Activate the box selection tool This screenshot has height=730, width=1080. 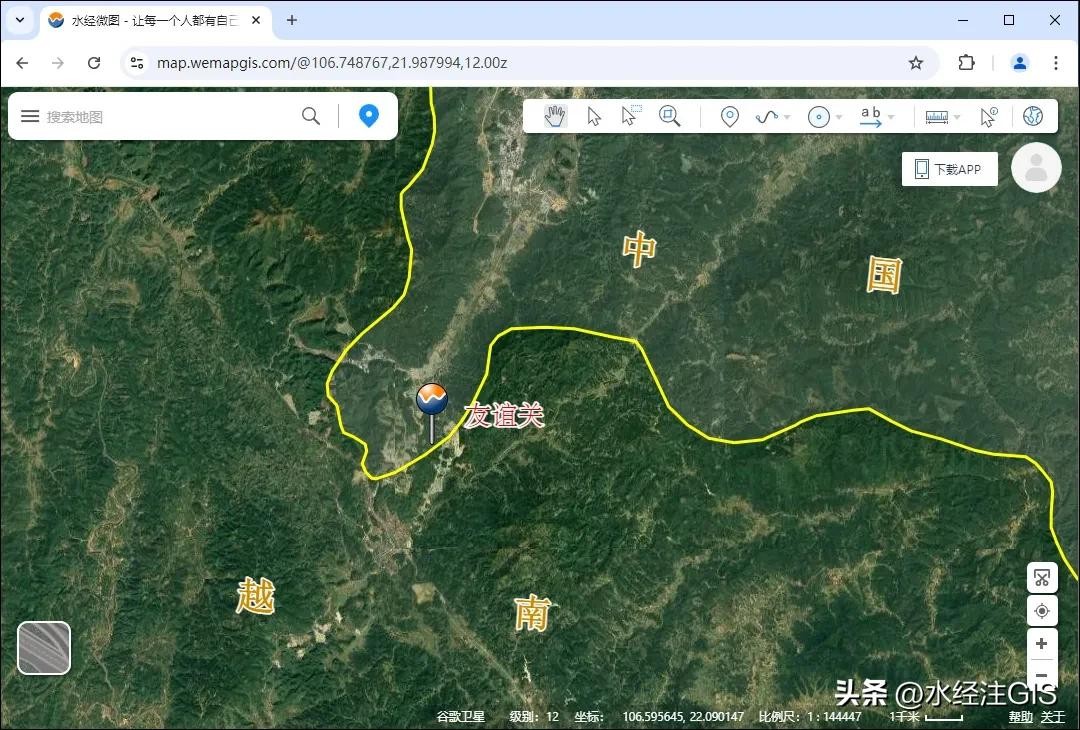[x=630, y=116]
